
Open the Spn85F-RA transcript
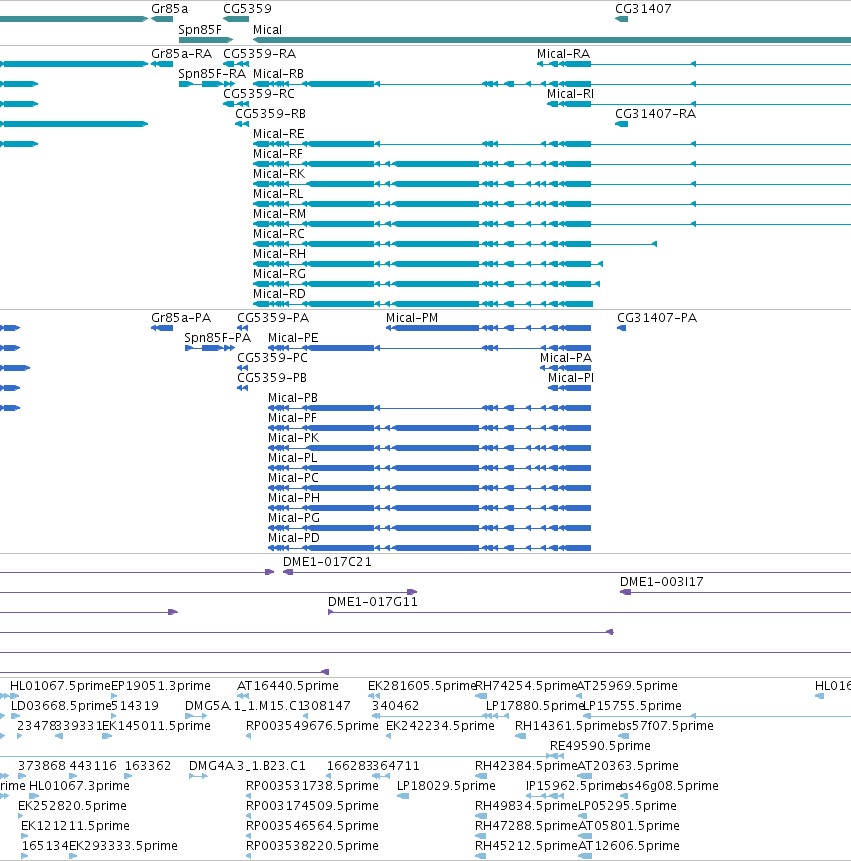[x=212, y=74]
